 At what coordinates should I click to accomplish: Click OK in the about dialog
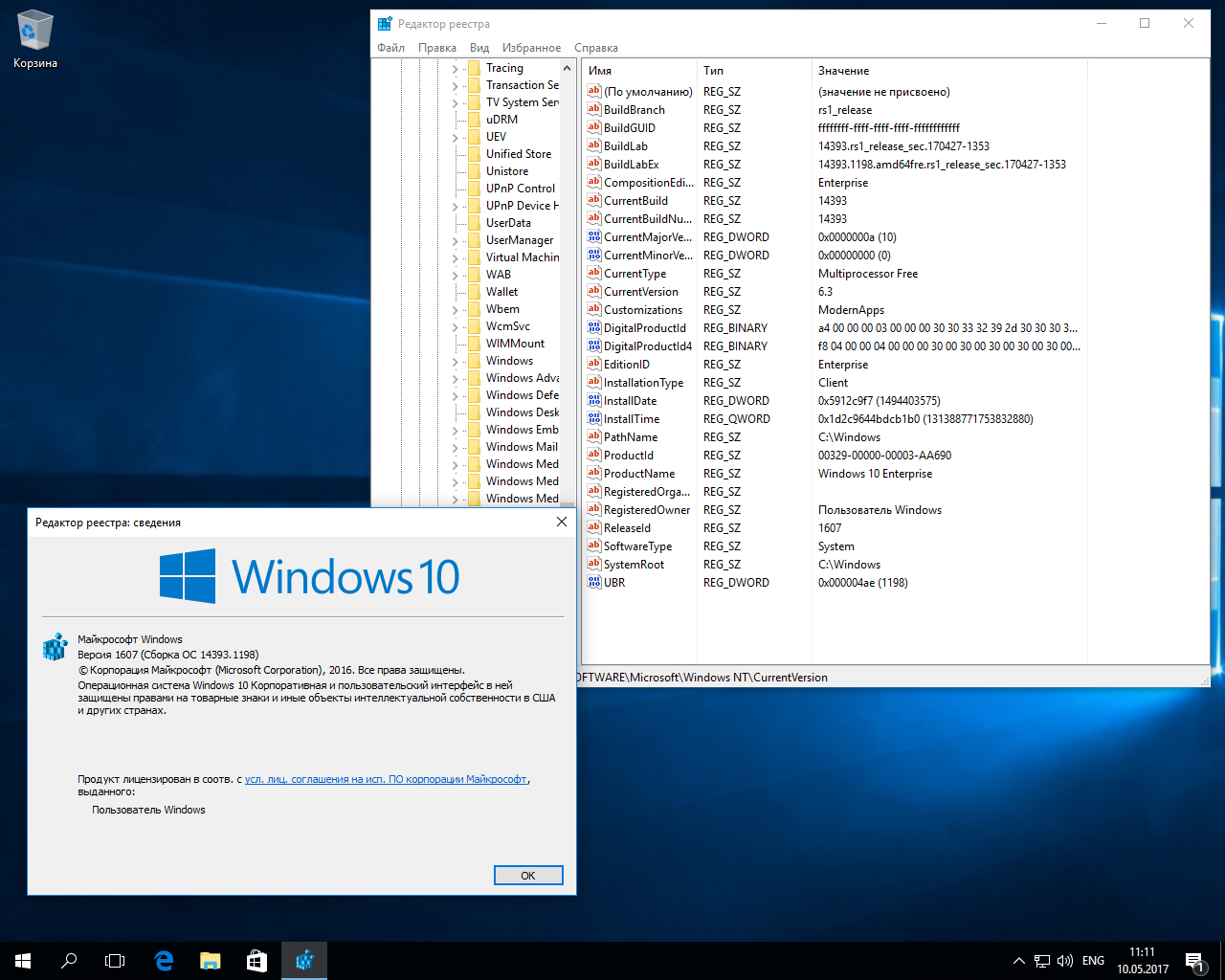coord(528,876)
